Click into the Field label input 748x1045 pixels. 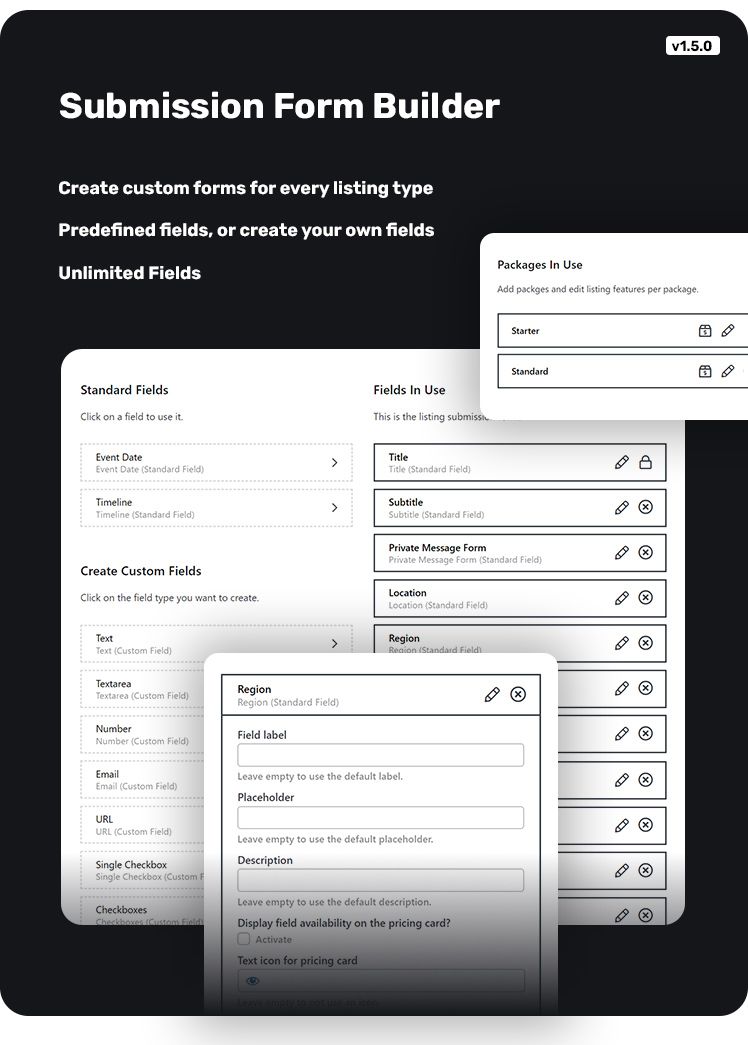(x=380, y=755)
